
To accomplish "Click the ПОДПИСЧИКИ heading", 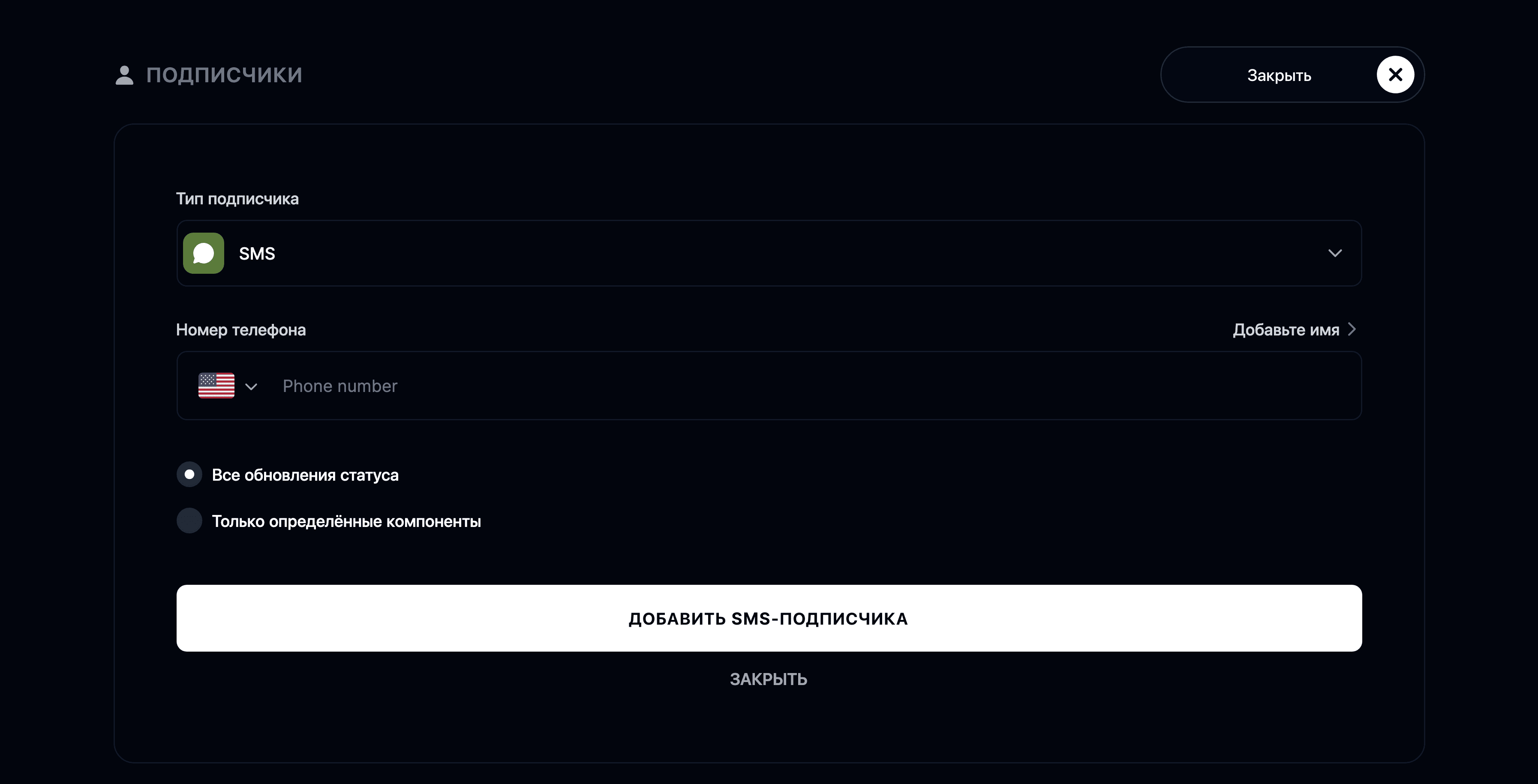I will coord(224,75).
